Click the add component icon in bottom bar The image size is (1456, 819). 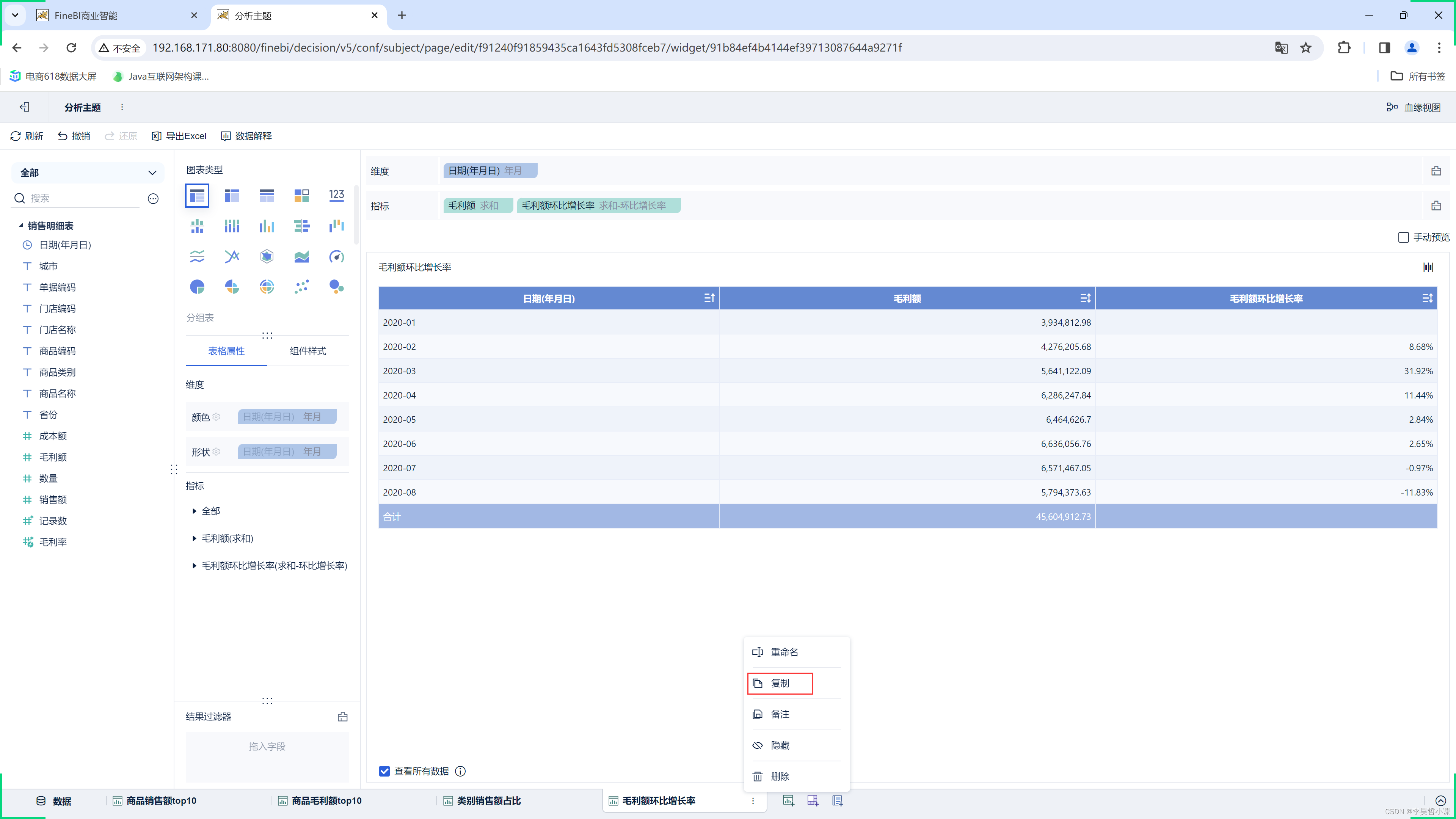[789, 800]
